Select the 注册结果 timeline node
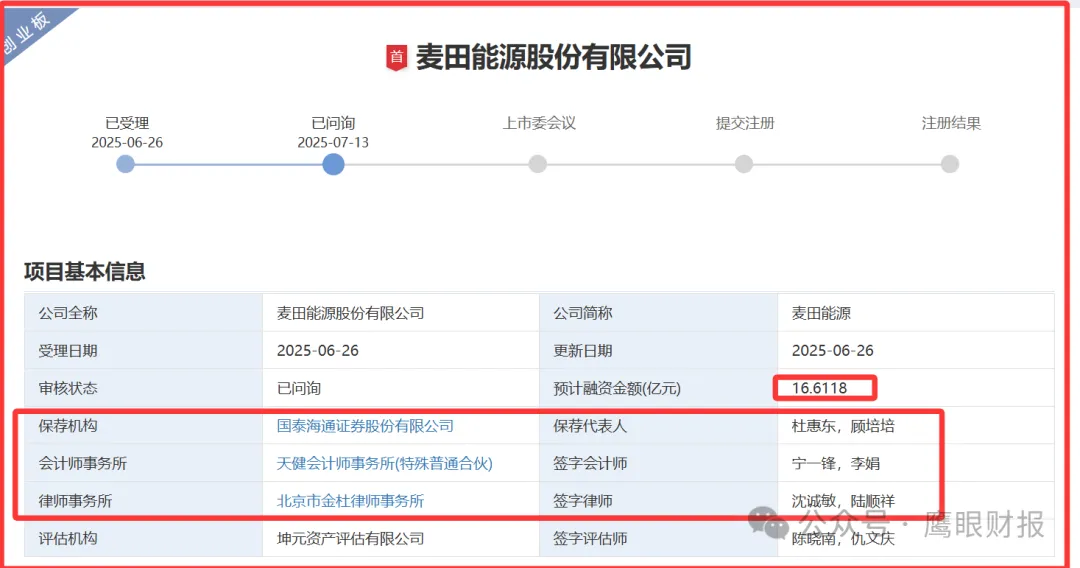Viewport: 1080px width, 568px height. (950, 164)
